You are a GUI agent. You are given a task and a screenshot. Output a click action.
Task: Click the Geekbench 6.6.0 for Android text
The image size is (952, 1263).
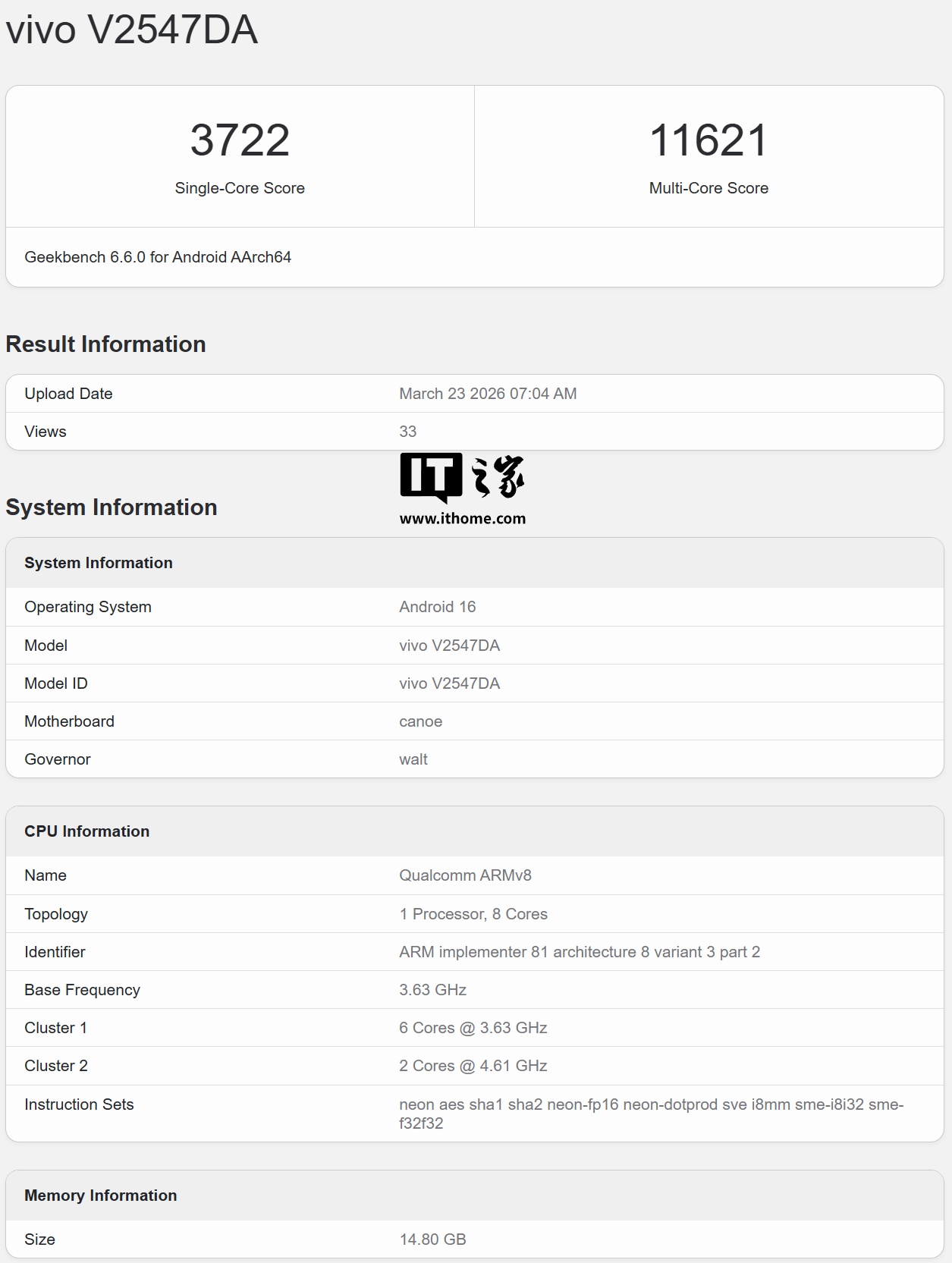[158, 257]
